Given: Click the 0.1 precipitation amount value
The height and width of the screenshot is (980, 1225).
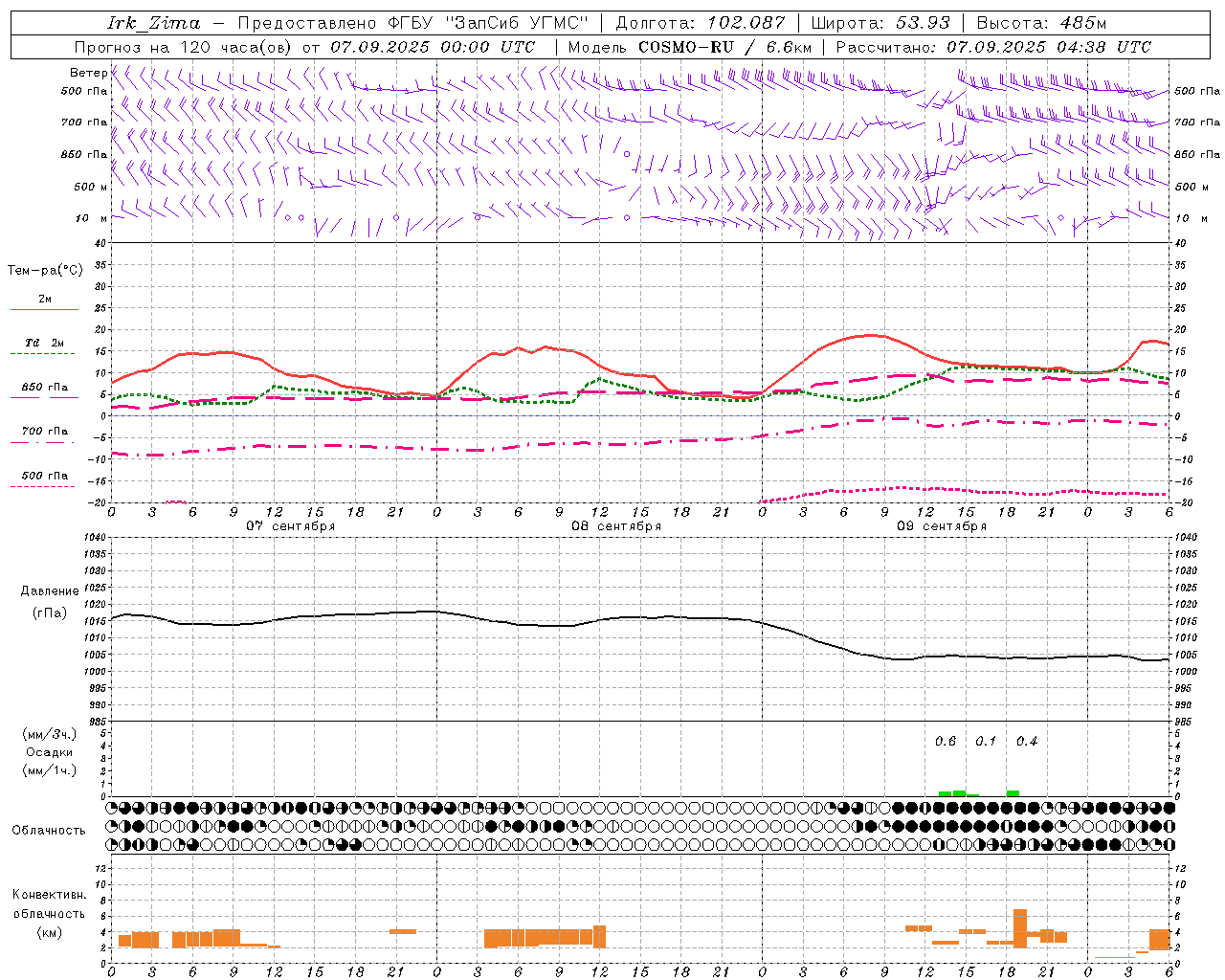Looking at the screenshot, I should 986,742.
